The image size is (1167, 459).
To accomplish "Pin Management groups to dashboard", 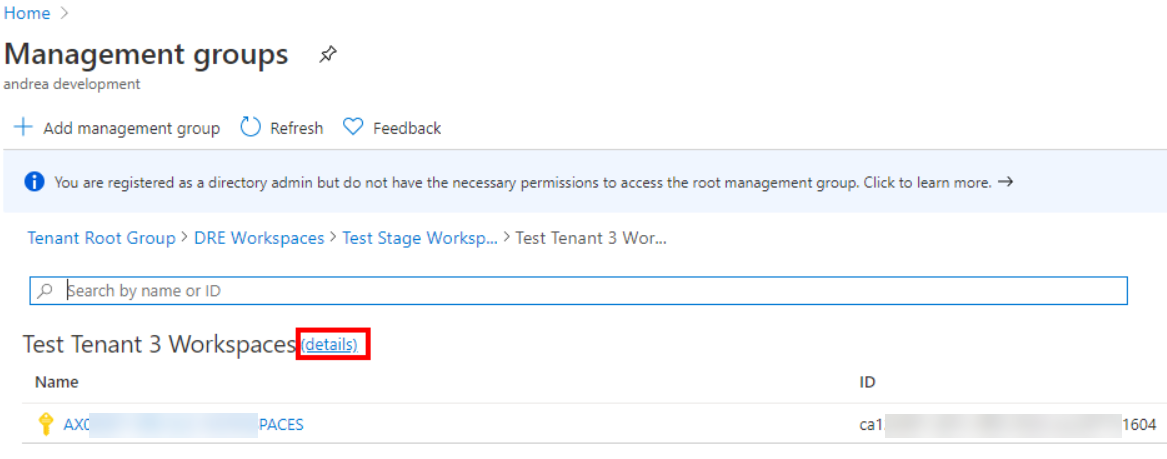I will [x=327, y=54].
